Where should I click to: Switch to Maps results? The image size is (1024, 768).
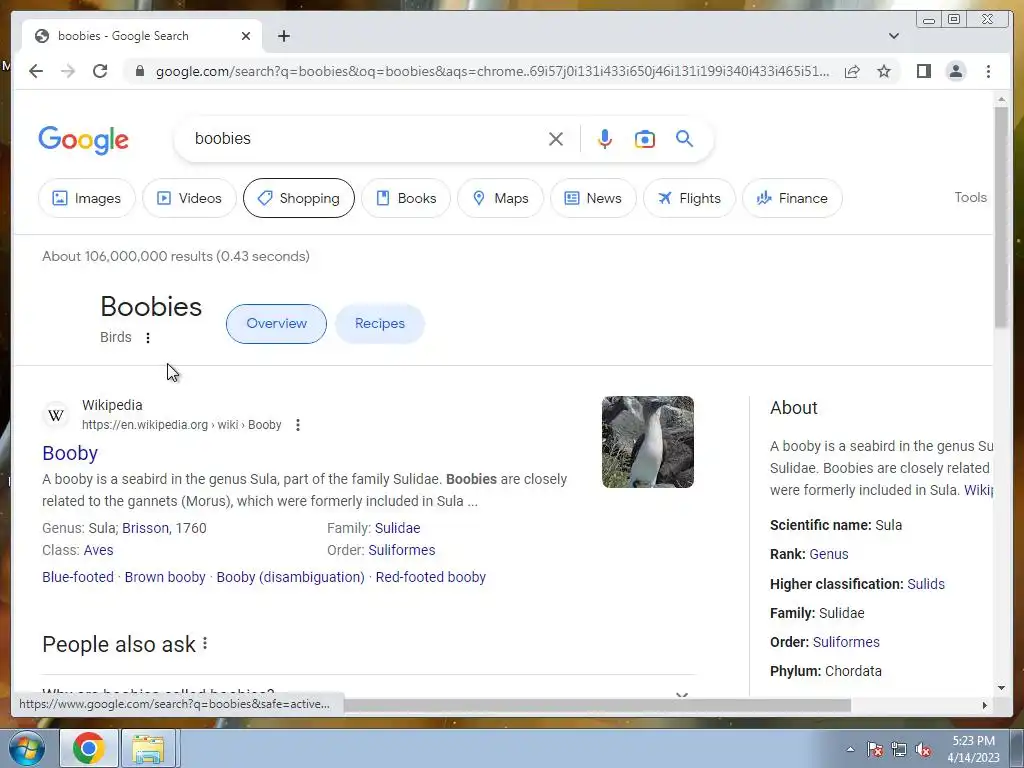coord(500,198)
